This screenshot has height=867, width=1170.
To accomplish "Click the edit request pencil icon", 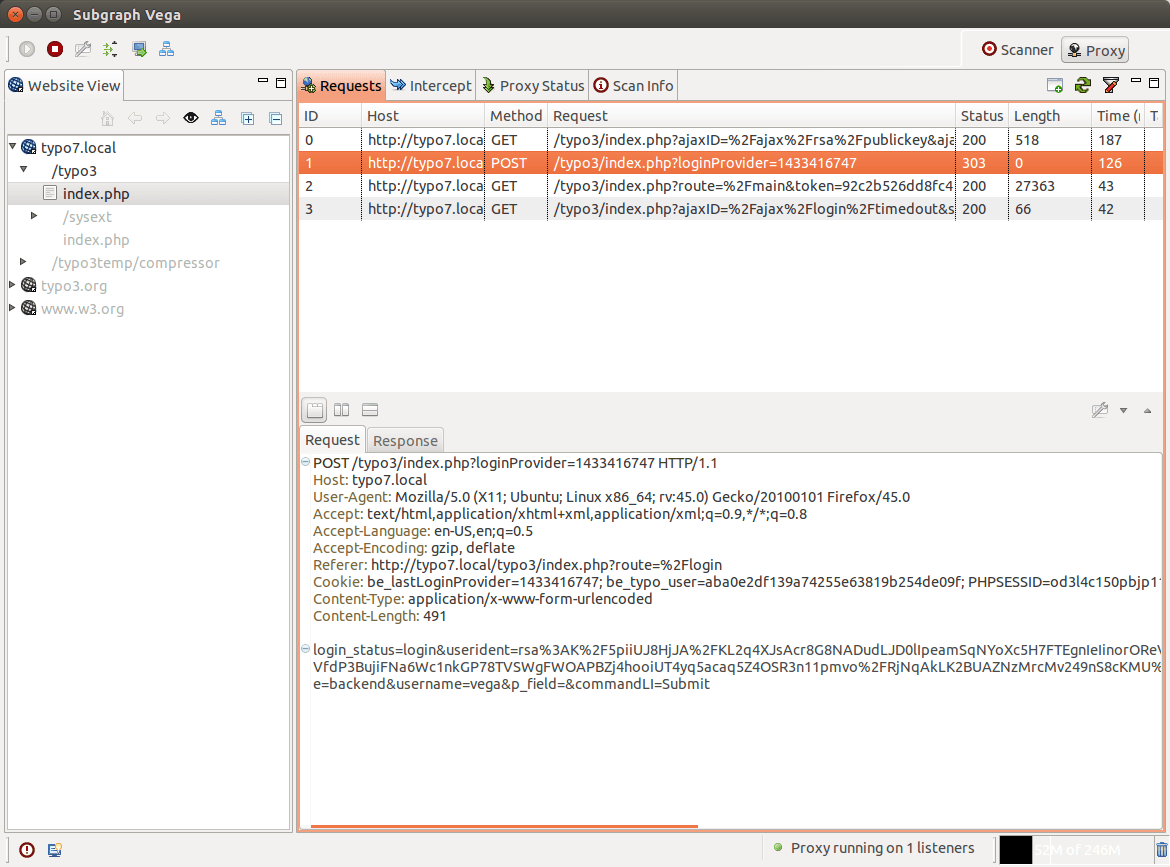I will pos(1100,410).
